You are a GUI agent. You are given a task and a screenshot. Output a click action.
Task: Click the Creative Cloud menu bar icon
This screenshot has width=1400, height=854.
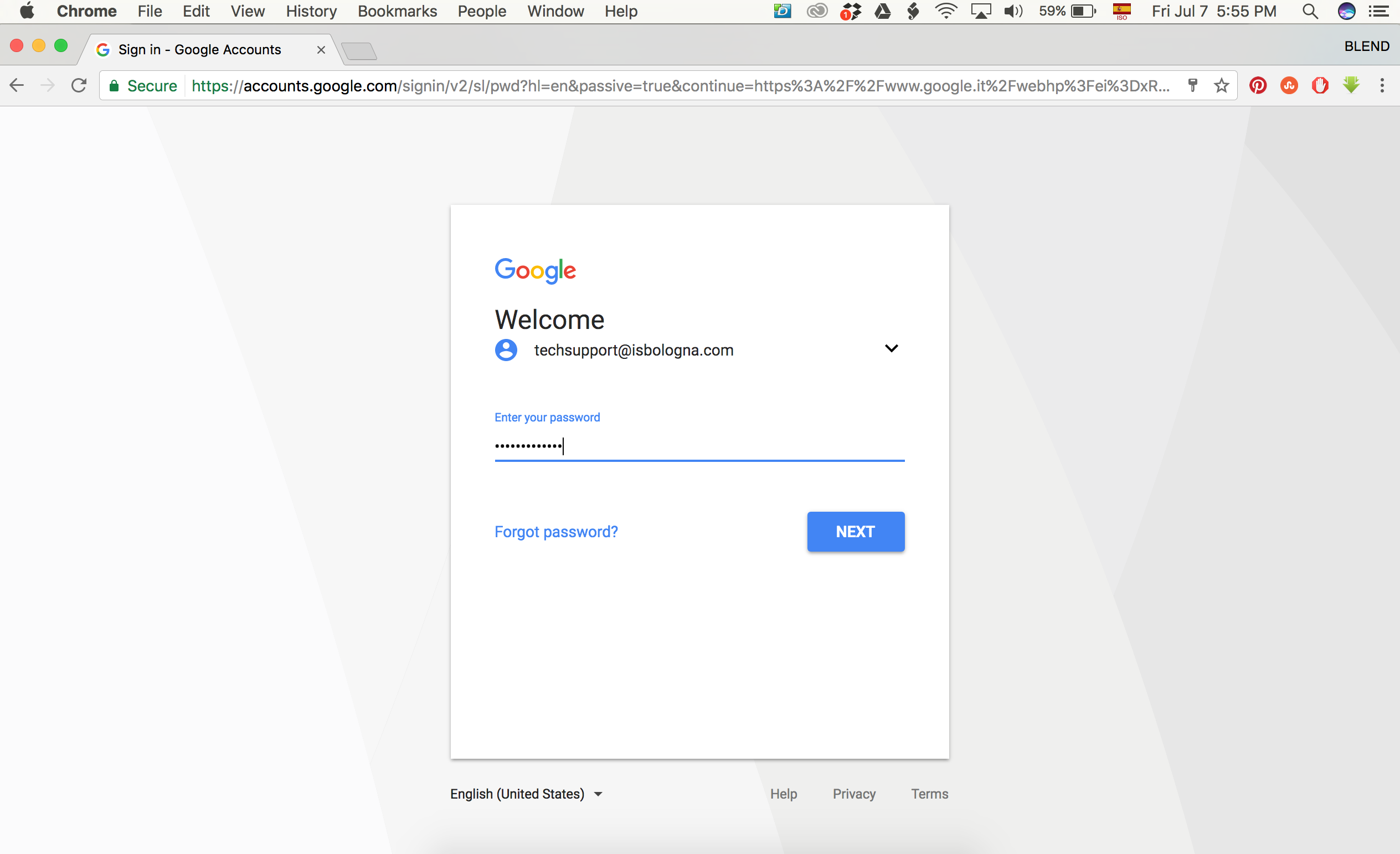[817, 11]
